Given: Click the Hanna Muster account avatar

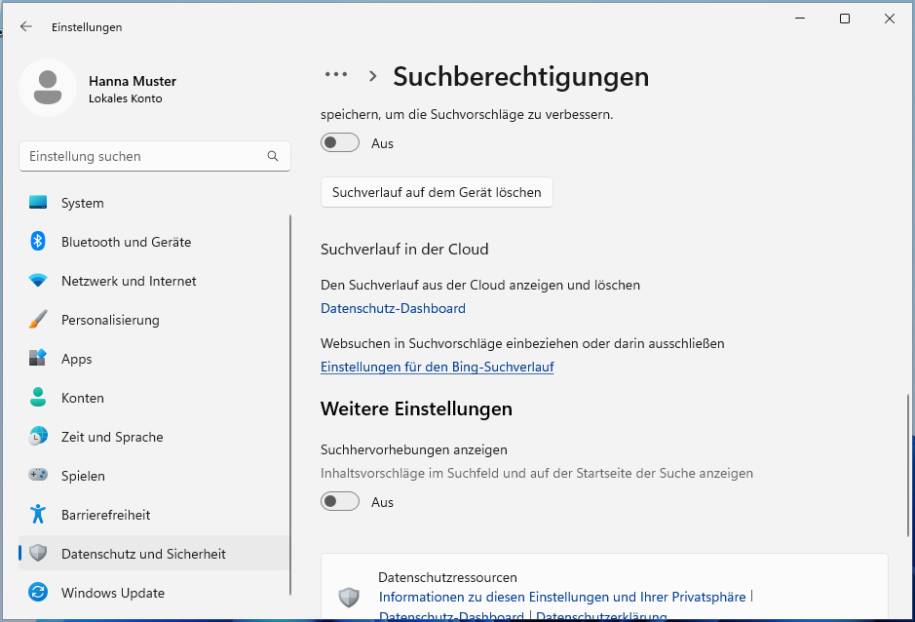Looking at the screenshot, I should coord(48,88).
